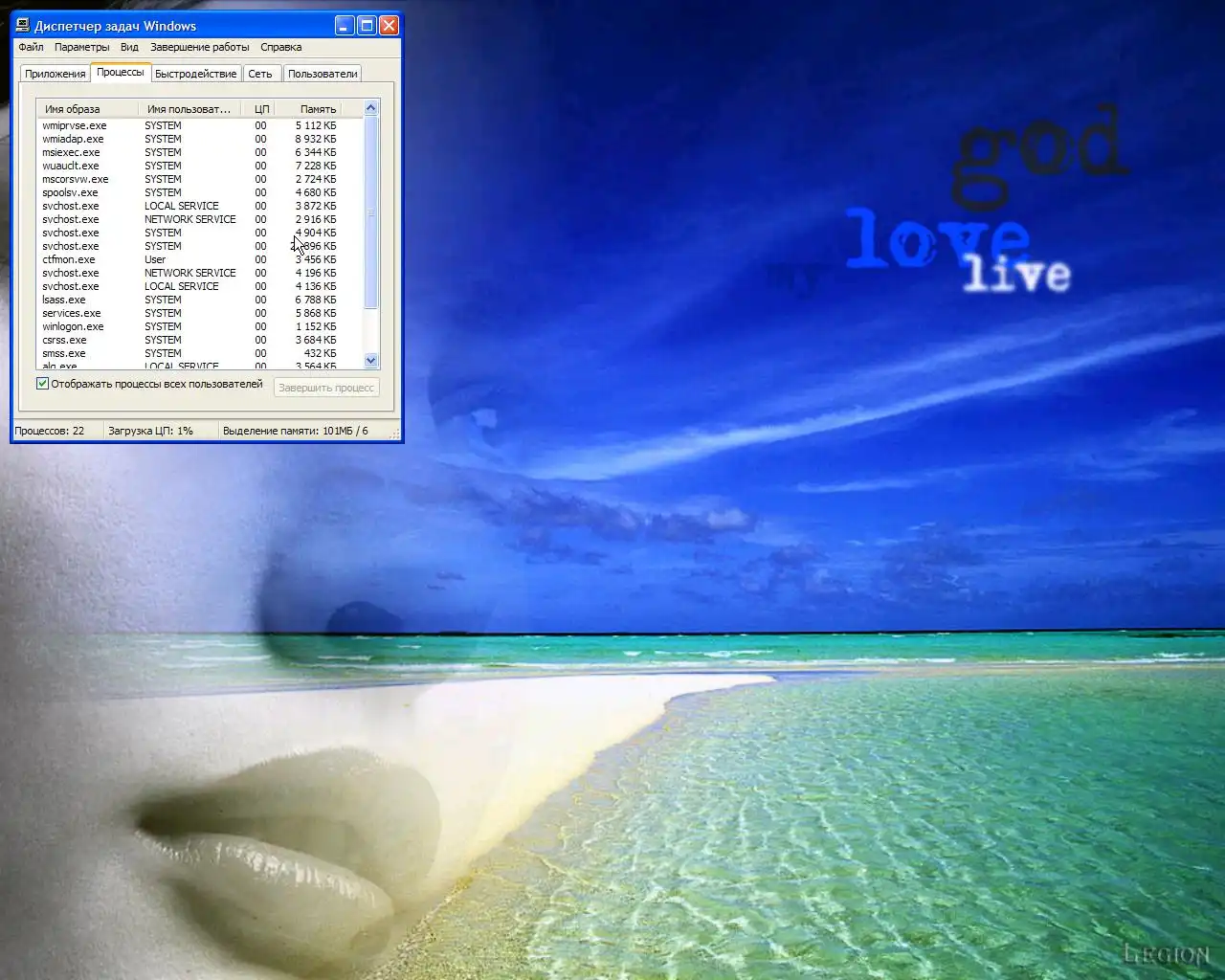Screen dimensions: 1225x980
Task: Click the 8 932 КБ memory value
Action: 316,139
